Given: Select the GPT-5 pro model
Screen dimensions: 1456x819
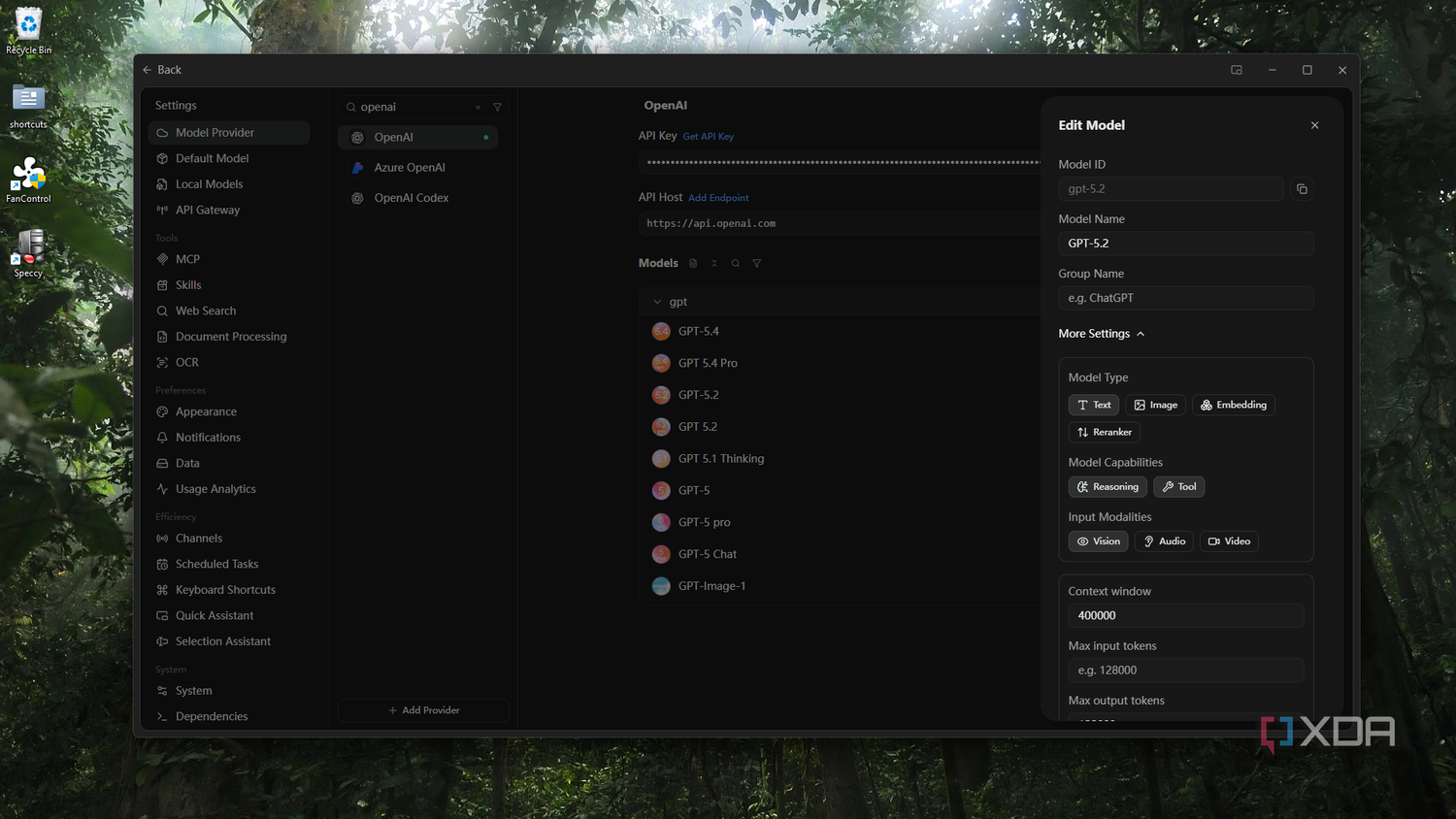Looking at the screenshot, I should point(840,522).
